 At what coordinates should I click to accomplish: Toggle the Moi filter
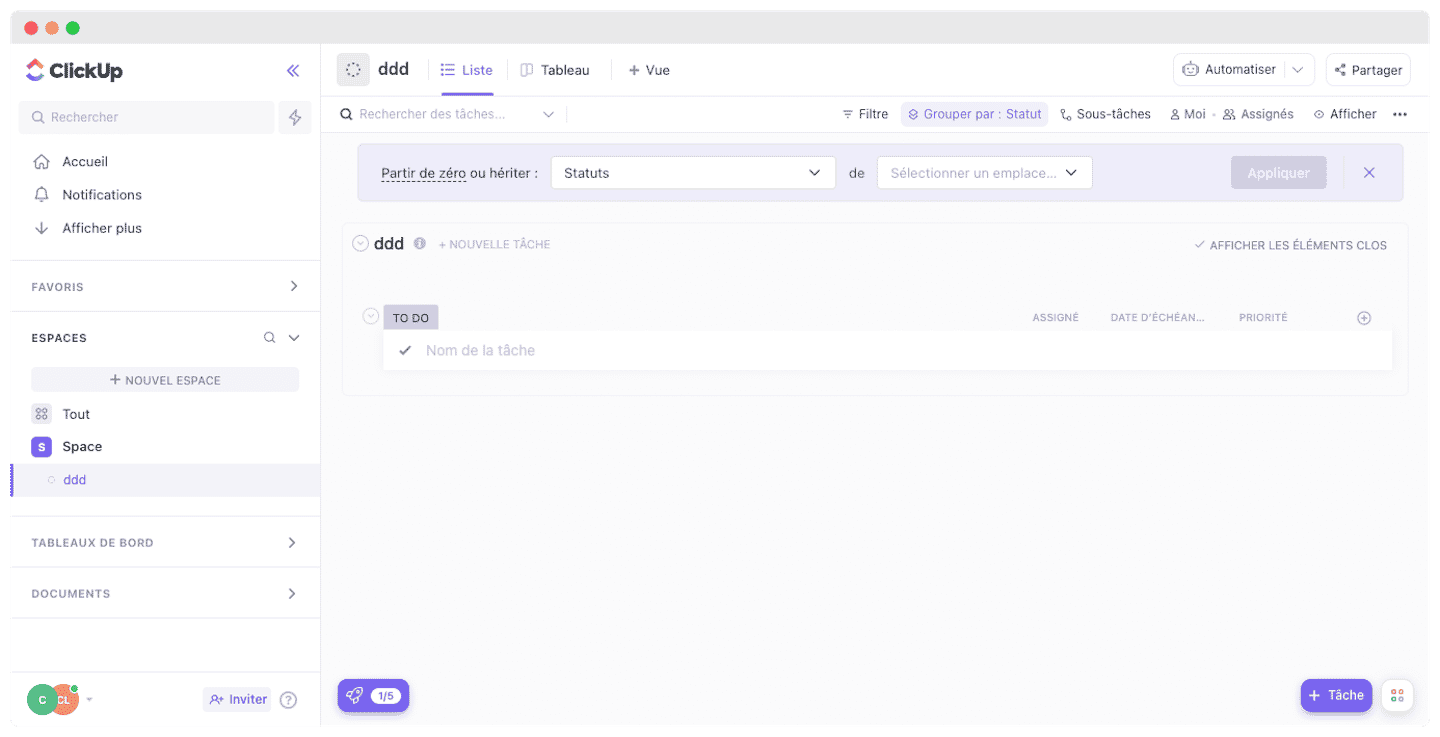pyautogui.click(x=1187, y=114)
